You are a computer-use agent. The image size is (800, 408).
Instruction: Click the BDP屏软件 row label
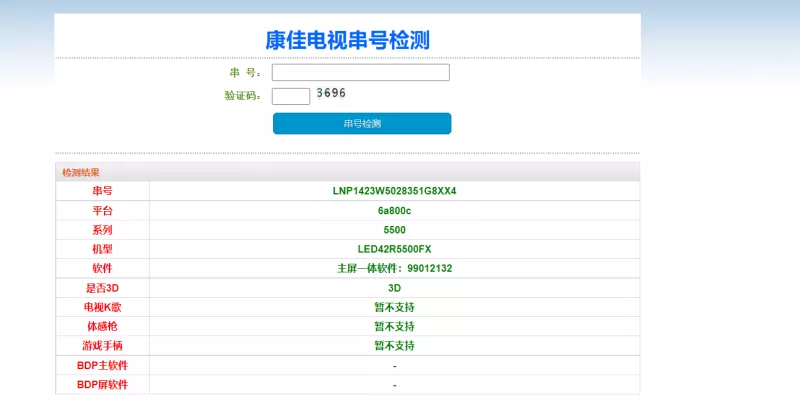pyautogui.click(x=102, y=385)
